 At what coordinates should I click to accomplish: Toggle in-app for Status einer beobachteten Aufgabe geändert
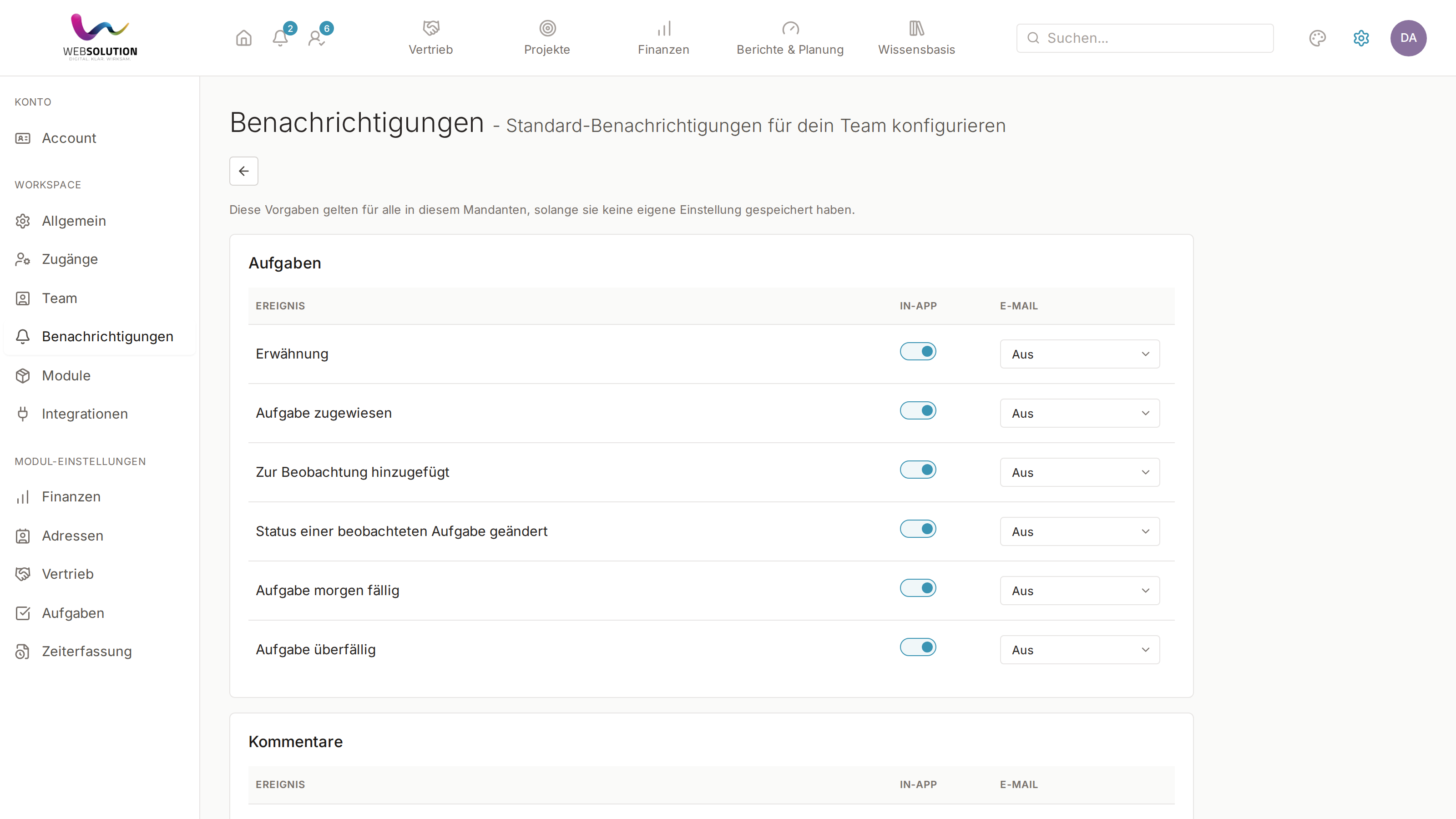[918, 529]
